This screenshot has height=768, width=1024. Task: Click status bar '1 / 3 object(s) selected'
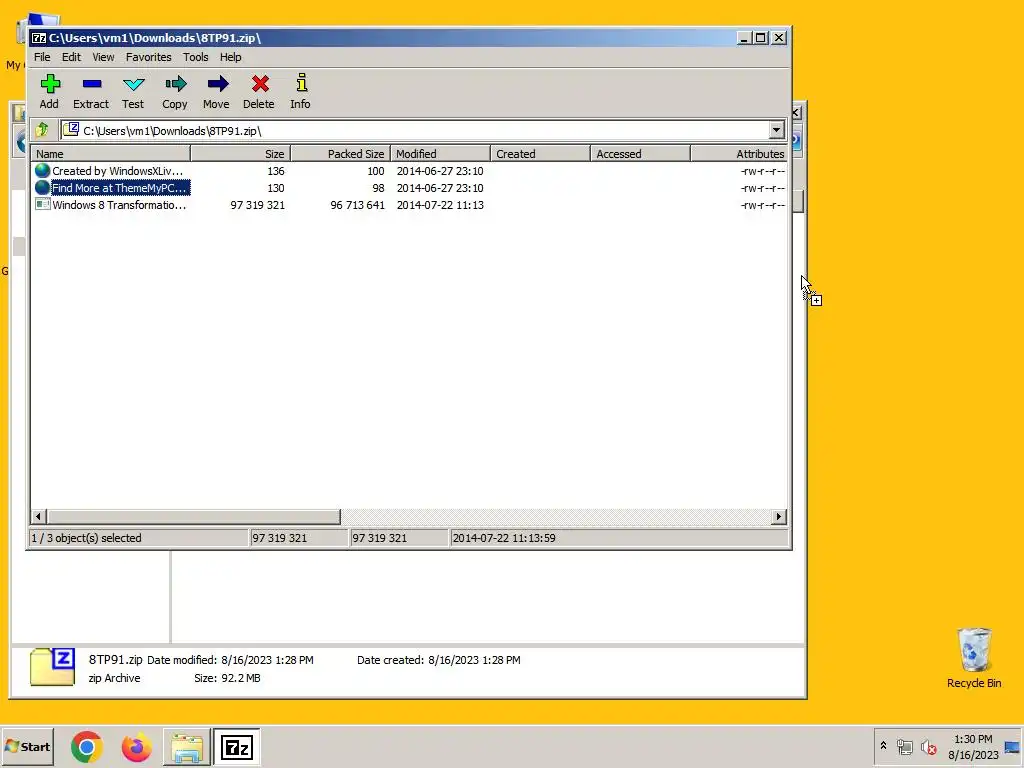click(86, 538)
